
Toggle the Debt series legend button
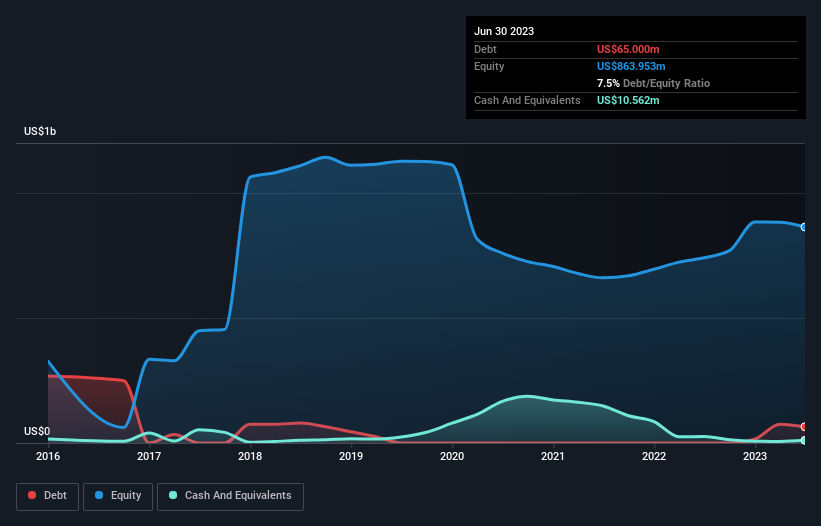(x=48, y=496)
